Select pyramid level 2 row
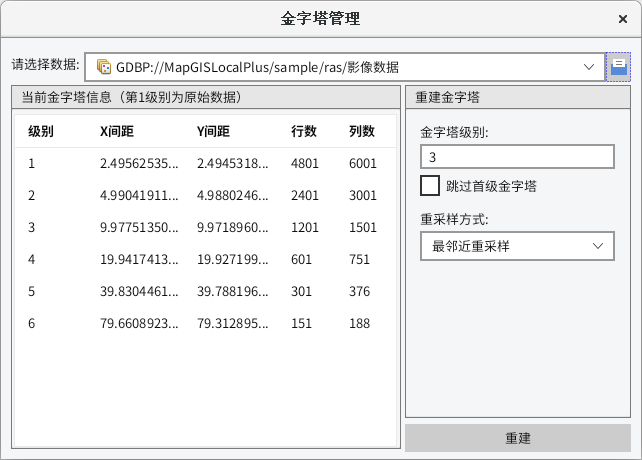This screenshot has width=642, height=460. [x=205, y=195]
